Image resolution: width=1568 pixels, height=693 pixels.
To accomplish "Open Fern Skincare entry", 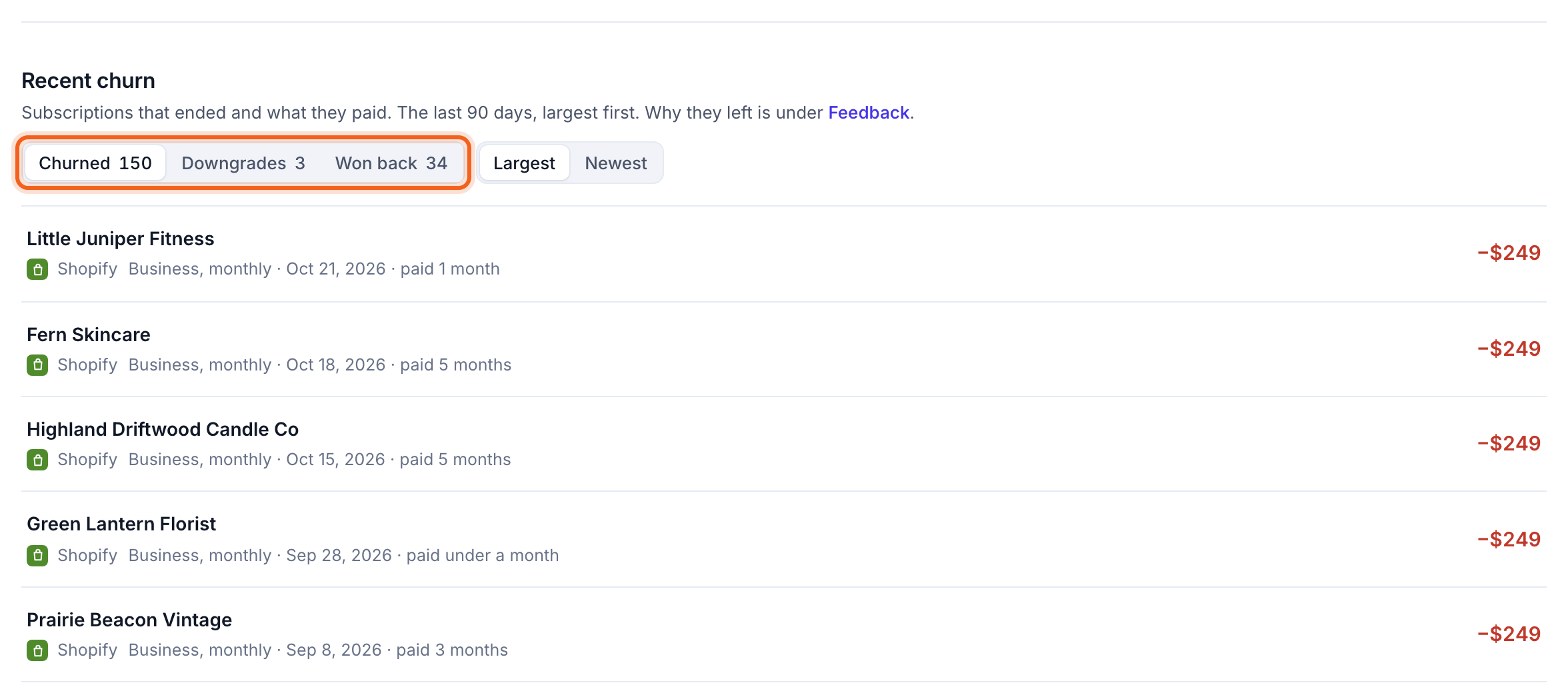I will pyautogui.click(x=784, y=349).
